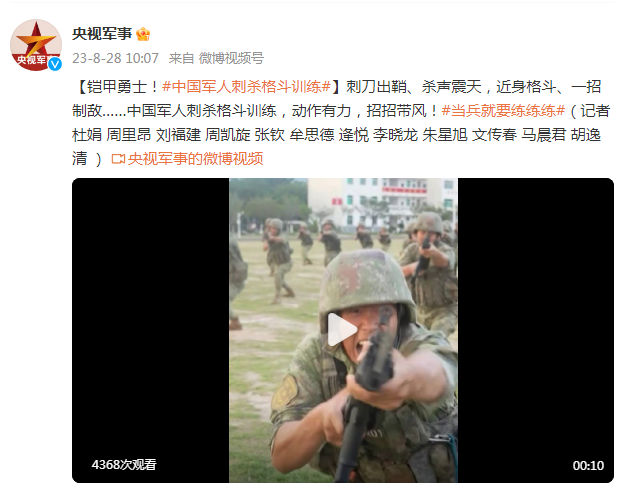This screenshot has width=629, height=493.
Task: Open 央视军事 profile avatar
Action: coord(36,45)
